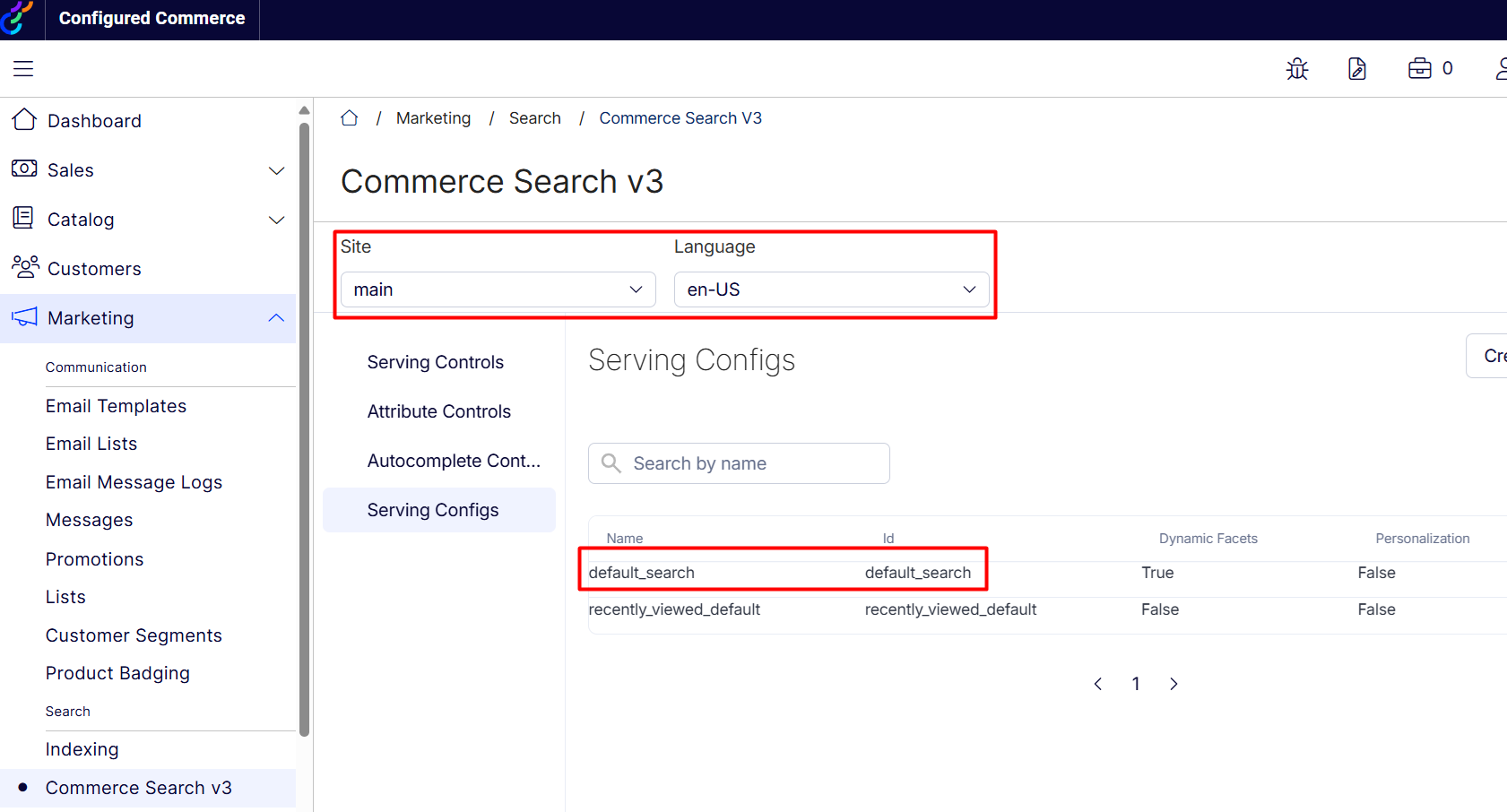The height and width of the screenshot is (812, 1507).
Task: Click the Personalization column header
Action: (x=1423, y=539)
